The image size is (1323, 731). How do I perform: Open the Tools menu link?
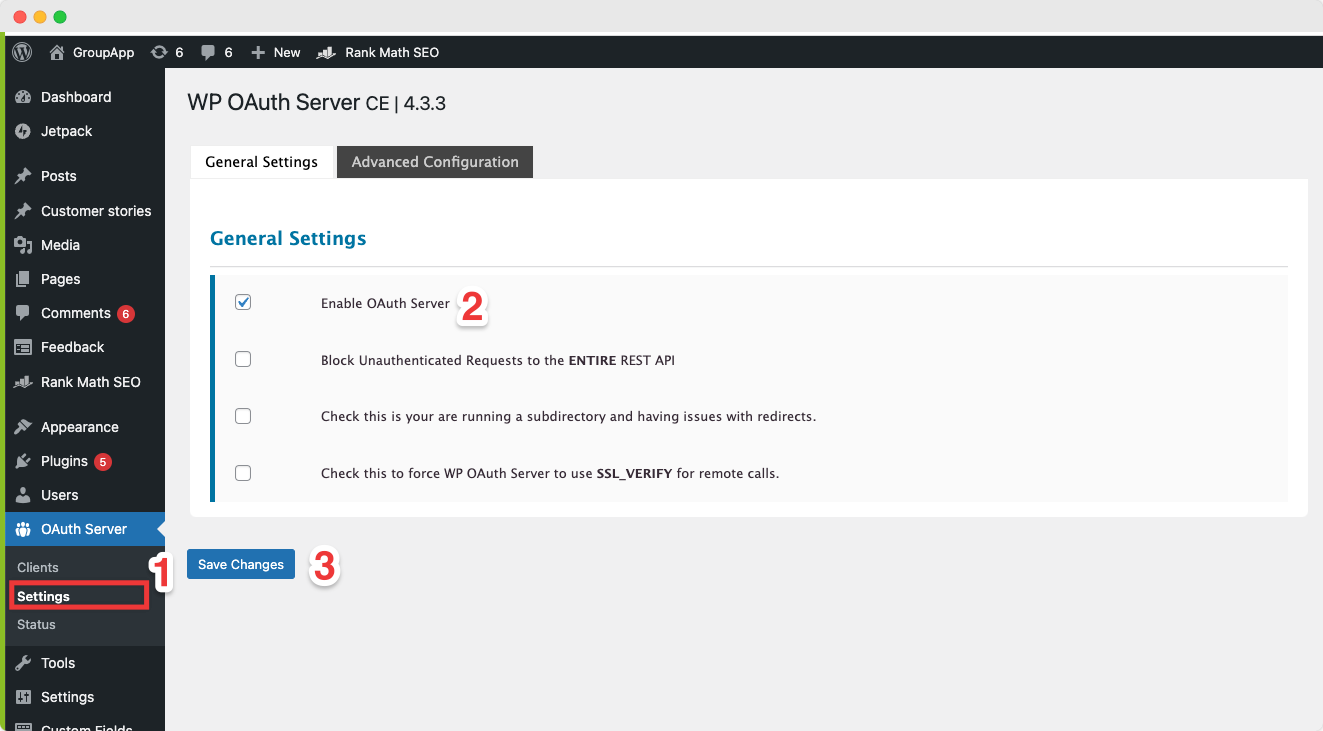tap(58, 663)
